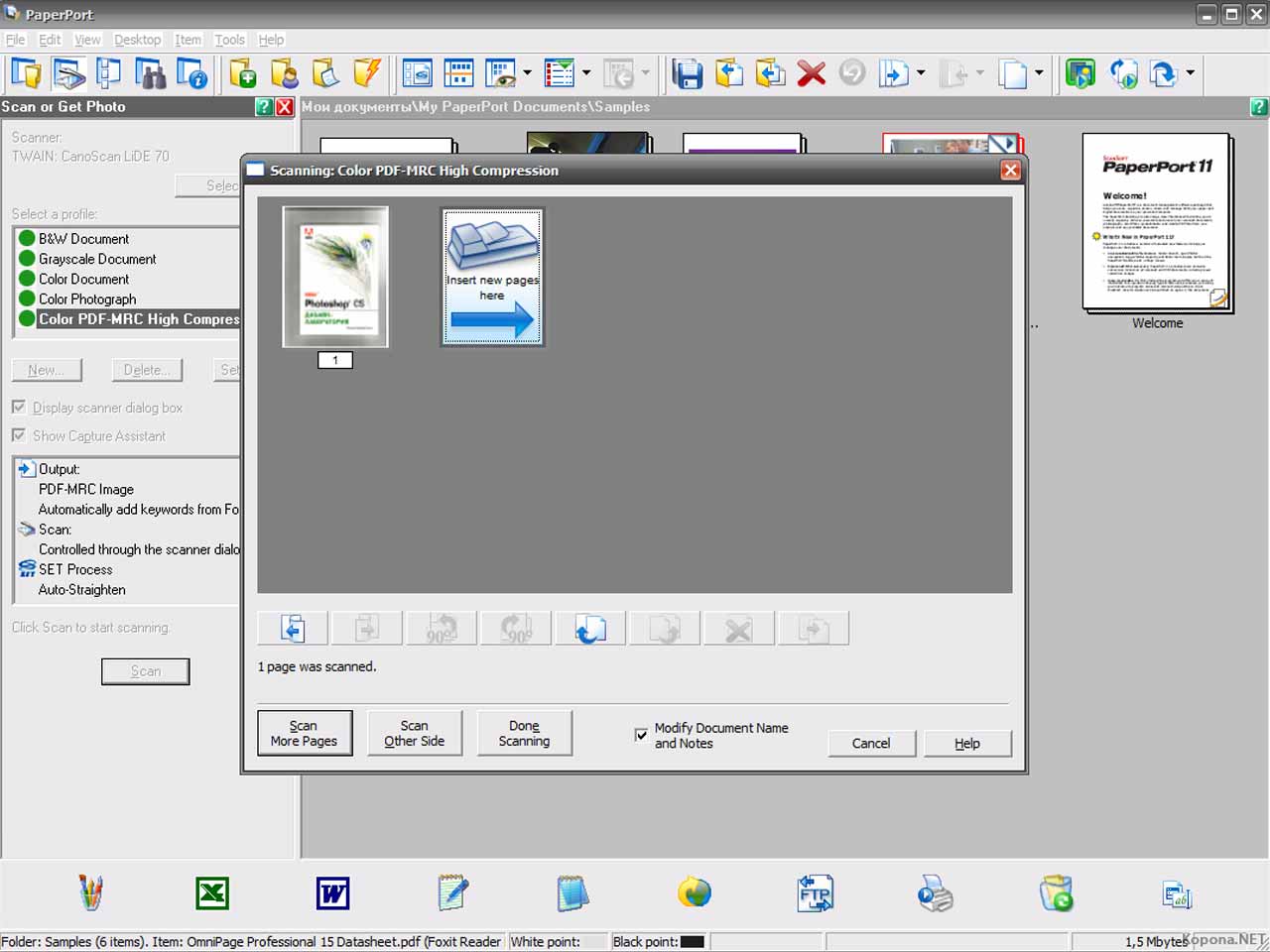Screen dimensions: 1270x952
Task: Select Color Document scan profile
Action: [84, 279]
